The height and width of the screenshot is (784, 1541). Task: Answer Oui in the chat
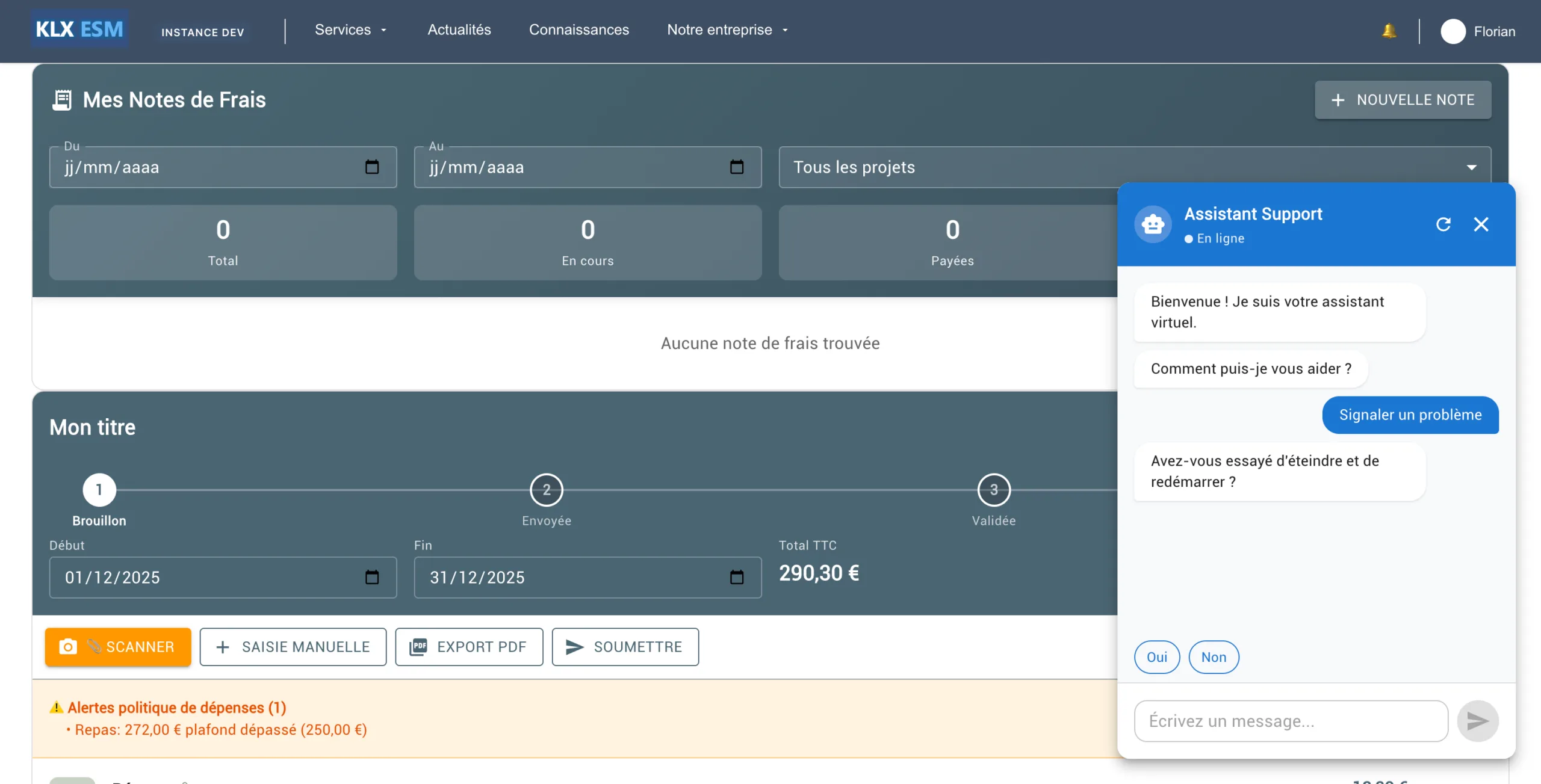pos(1156,657)
